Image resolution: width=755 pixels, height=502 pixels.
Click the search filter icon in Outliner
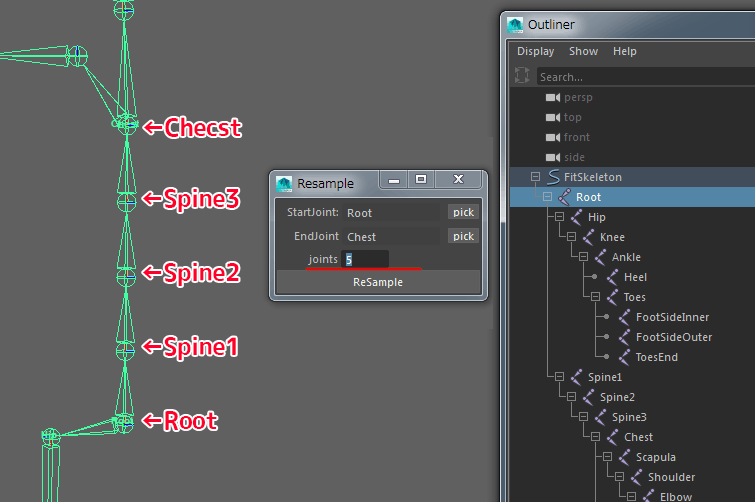521,76
